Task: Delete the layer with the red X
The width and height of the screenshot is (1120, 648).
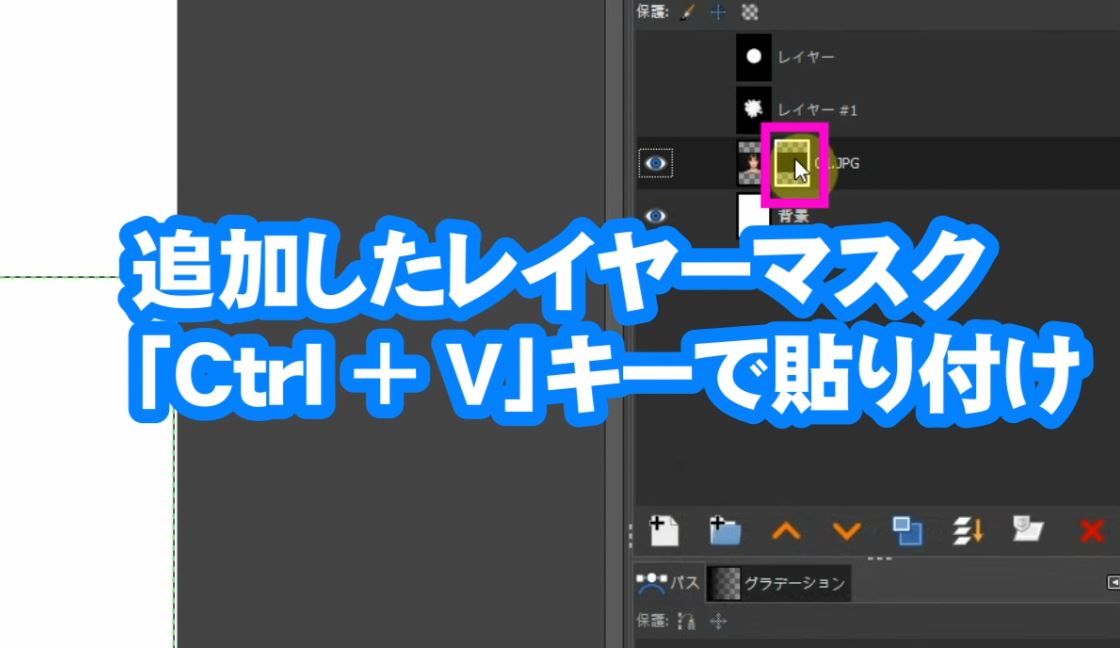Action: pos(1092,531)
